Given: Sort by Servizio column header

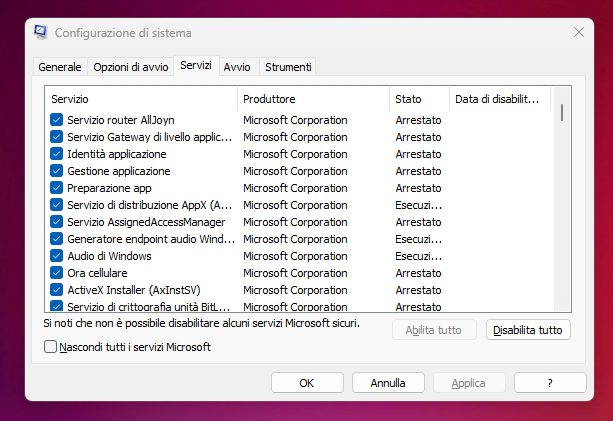Looking at the screenshot, I should click(141, 99).
